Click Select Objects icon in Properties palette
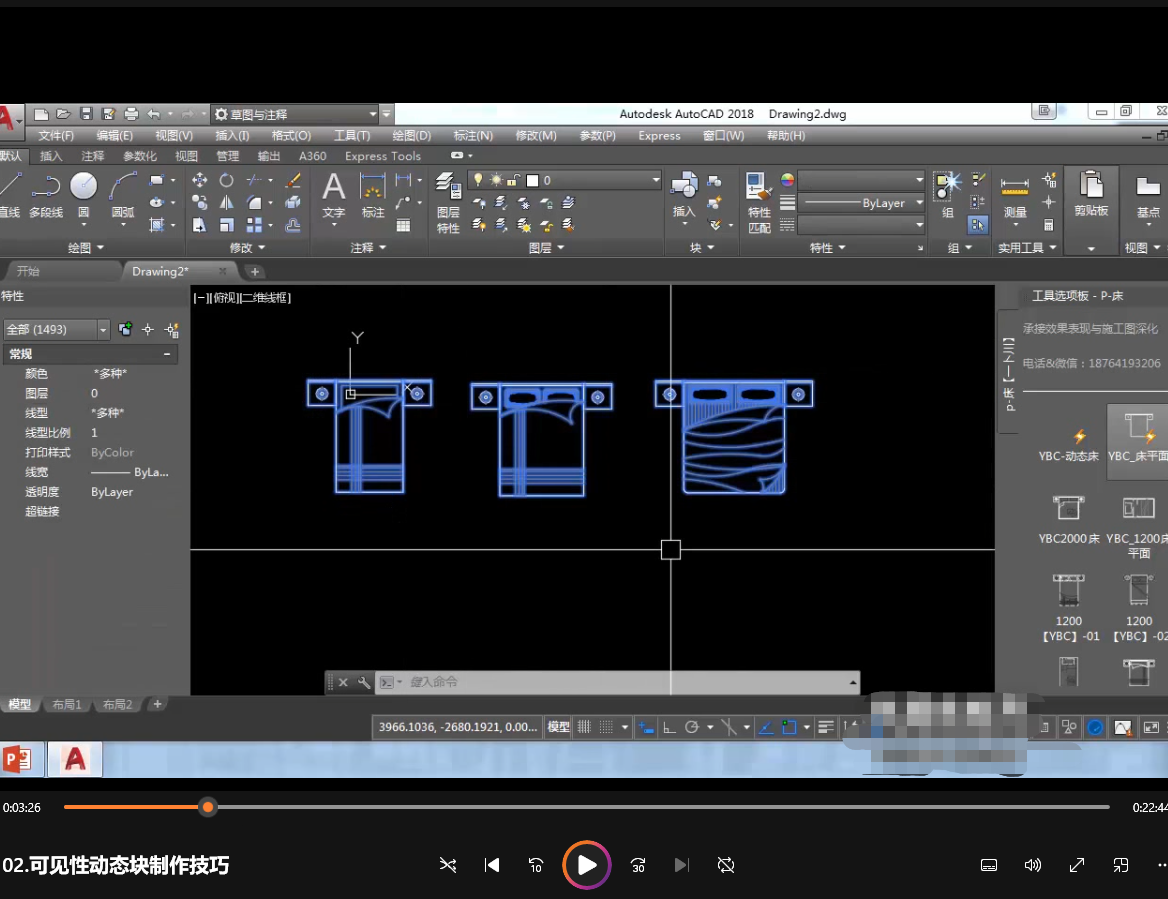Viewport: 1168px width, 899px height. tap(148, 329)
